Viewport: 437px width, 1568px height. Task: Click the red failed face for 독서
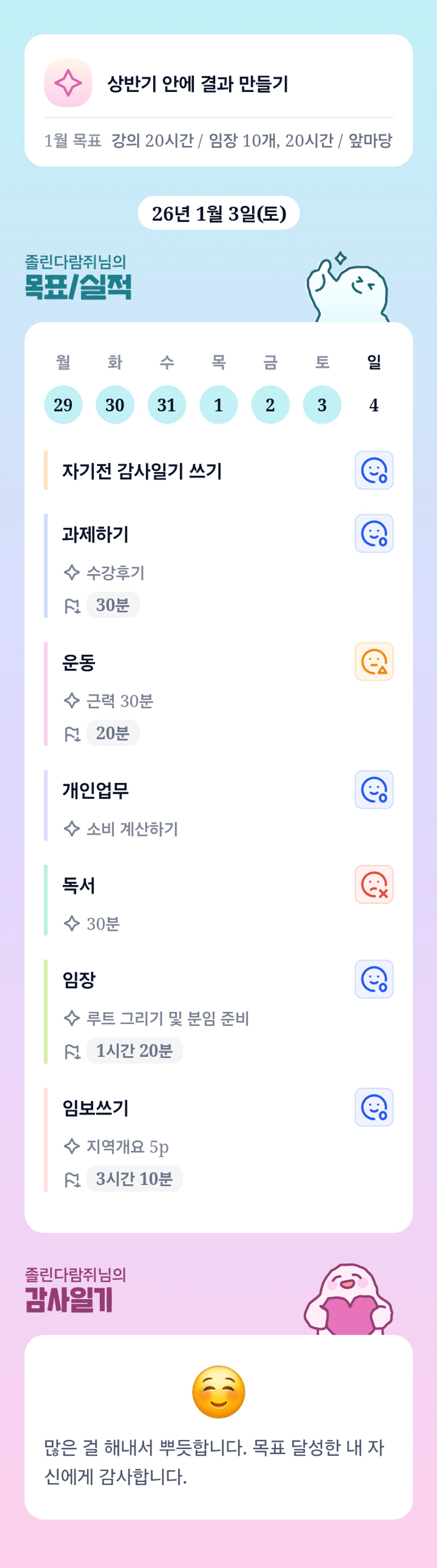pyautogui.click(x=374, y=884)
